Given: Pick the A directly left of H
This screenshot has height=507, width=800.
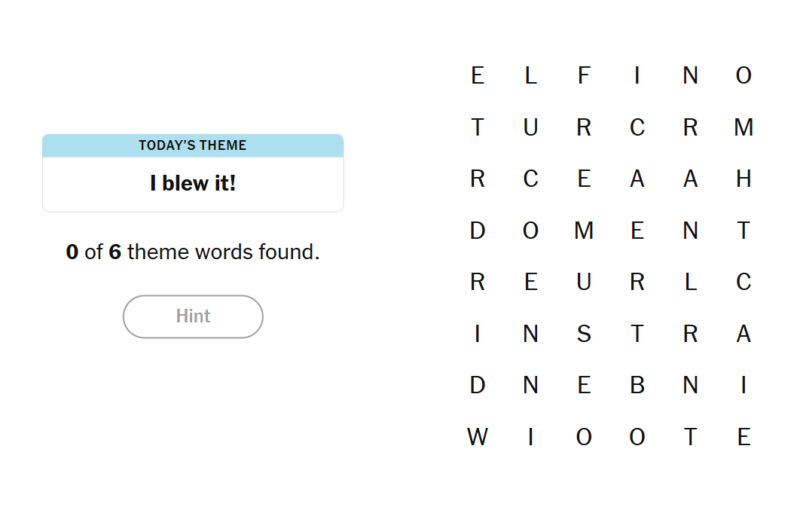Looking at the screenshot, I should coord(690,179).
